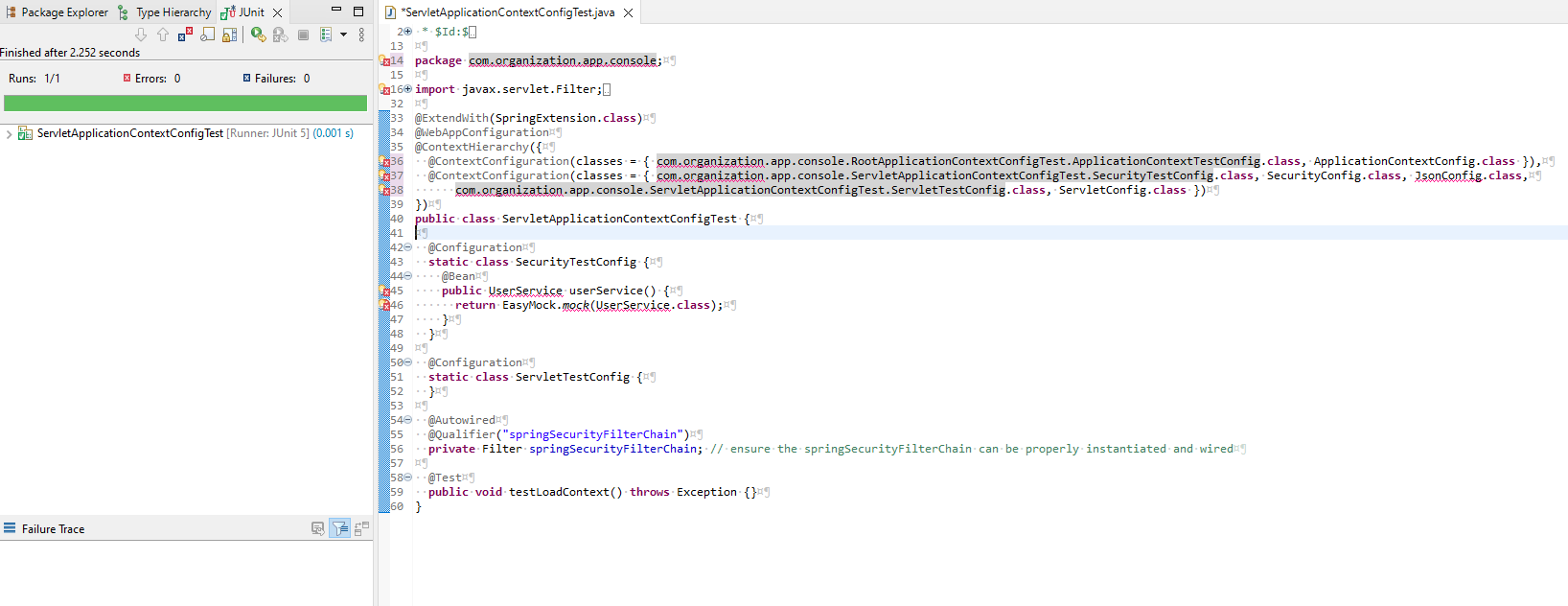Open test run history dropdown arrow
The width and height of the screenshot is (1568, 606).
pyautogui.click(x=343, y=35)
